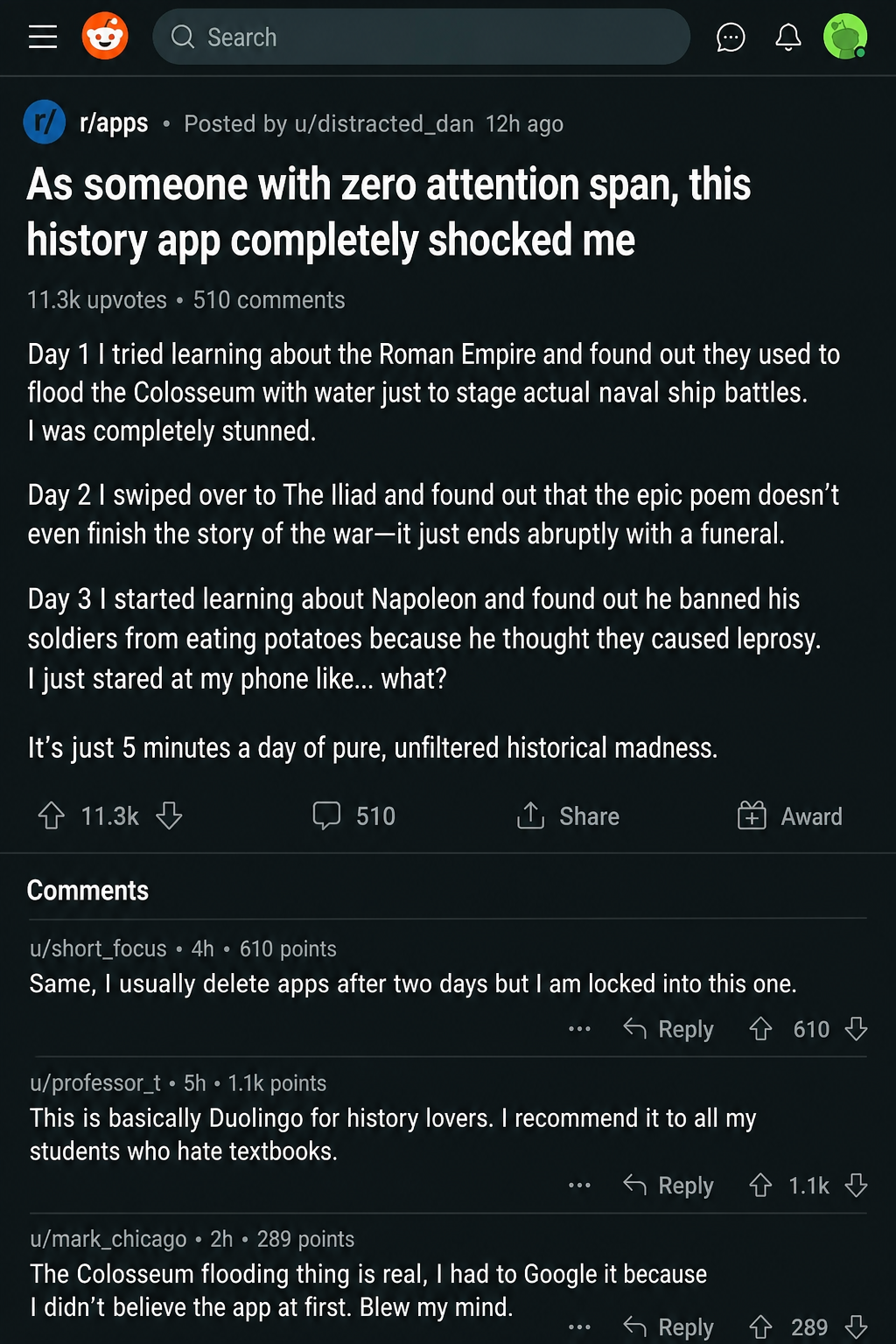Open the chat messages icon
The width and height of the screenshot is (896, 1344).
(x=731, y=38)
